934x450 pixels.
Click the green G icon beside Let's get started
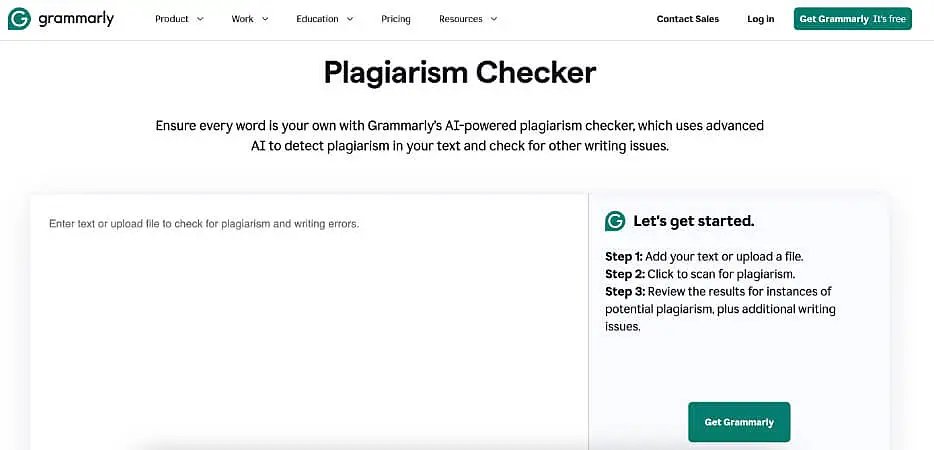coord(615,221)
